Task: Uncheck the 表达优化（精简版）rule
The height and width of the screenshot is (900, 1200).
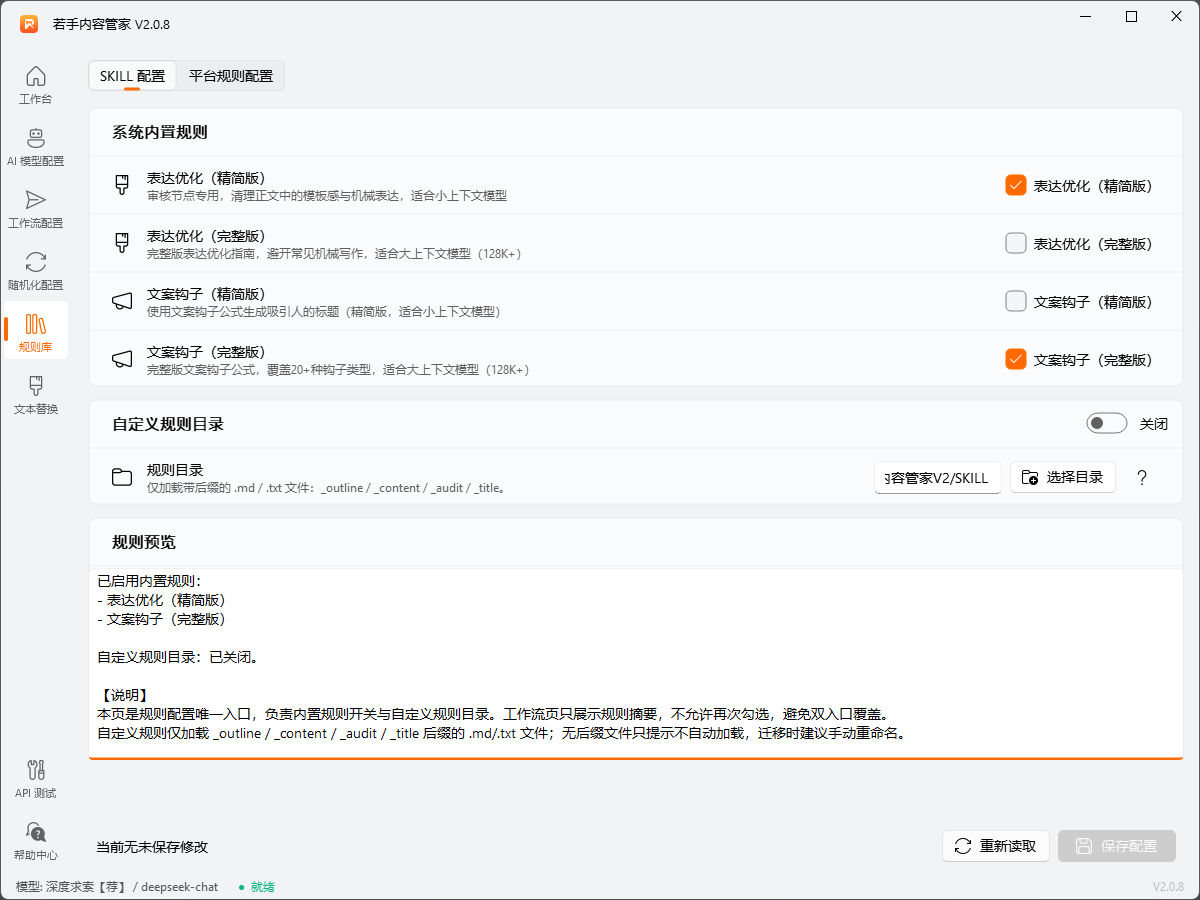Action: (x=1015, y=184)
